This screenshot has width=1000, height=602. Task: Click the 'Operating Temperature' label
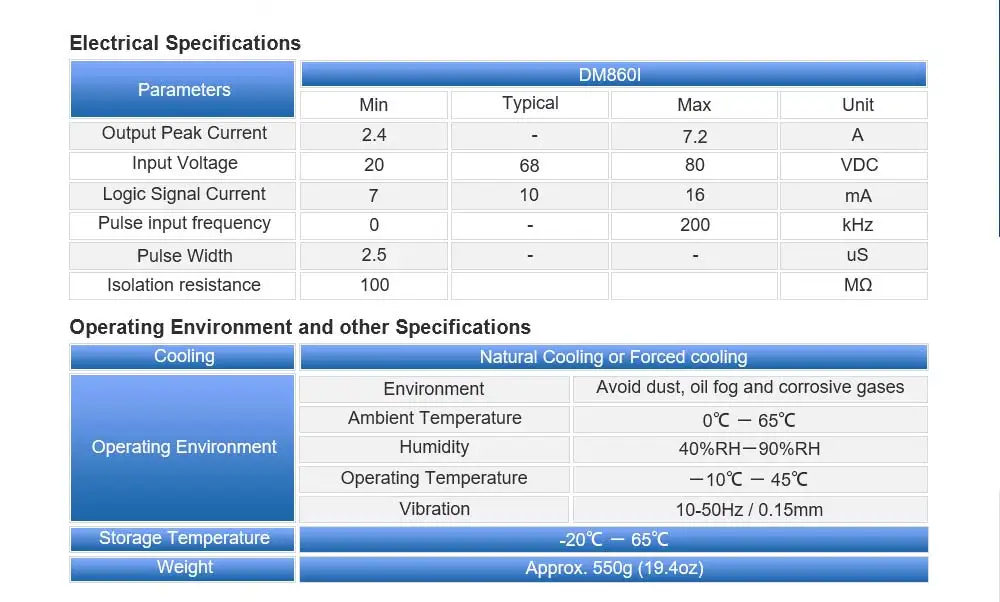click(434, 478)
